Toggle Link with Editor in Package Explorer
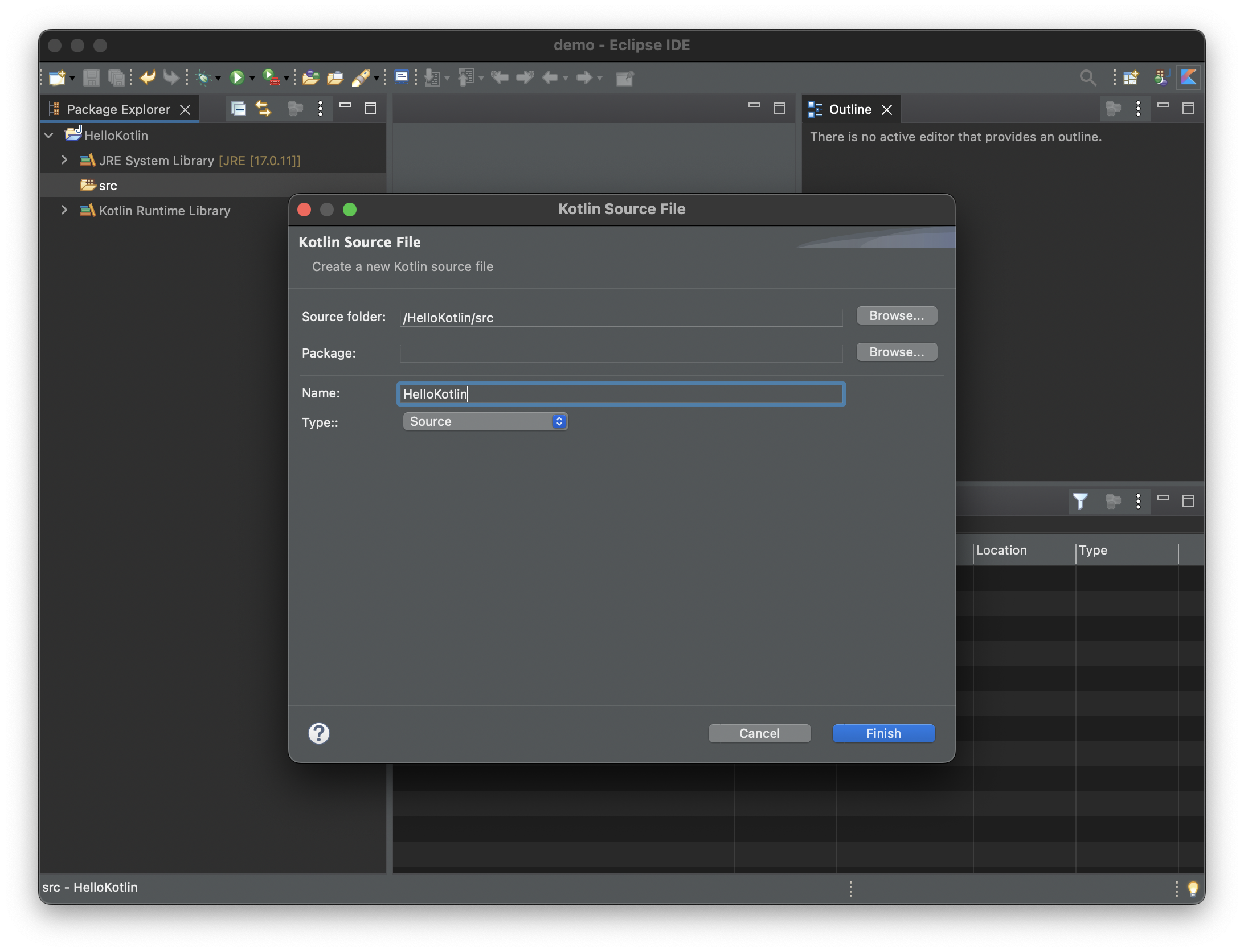 coord(263,109)
